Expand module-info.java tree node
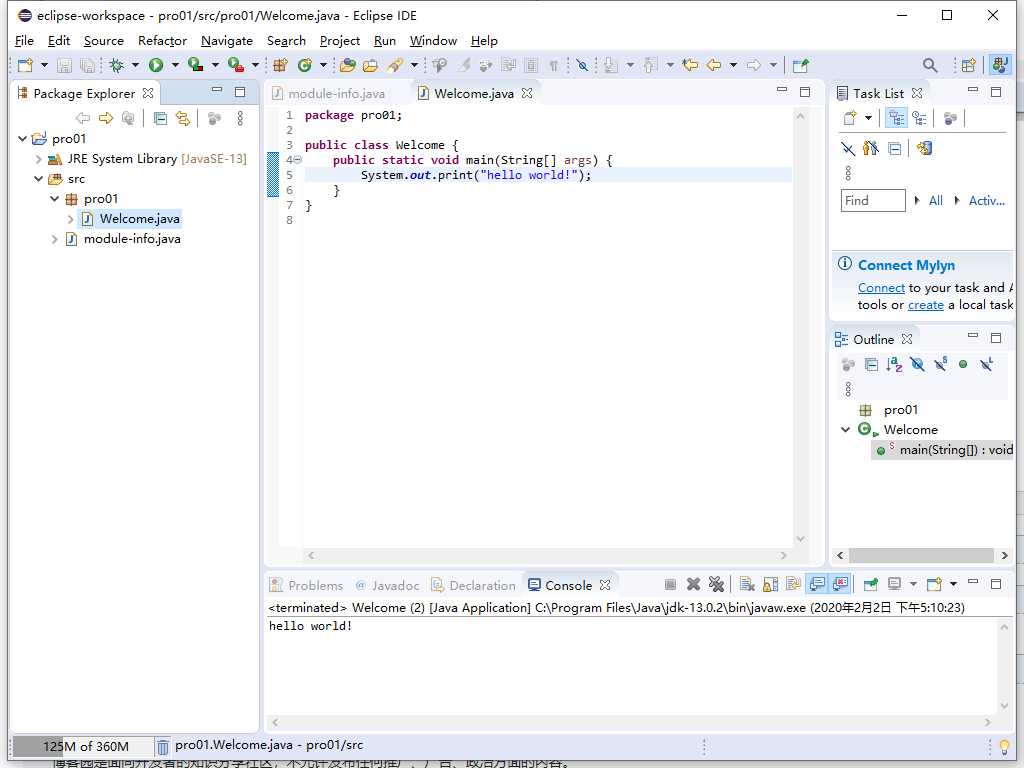 click(54, 240)
